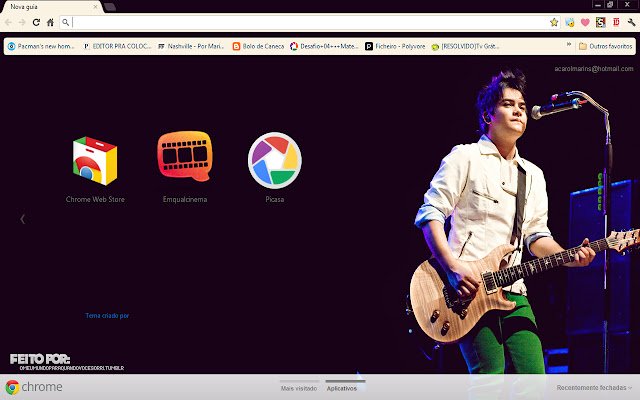The image size is (640, 400).
Task: Bookmark this page with the star icon
Action: pyautogui.click(x=554, y=22)
